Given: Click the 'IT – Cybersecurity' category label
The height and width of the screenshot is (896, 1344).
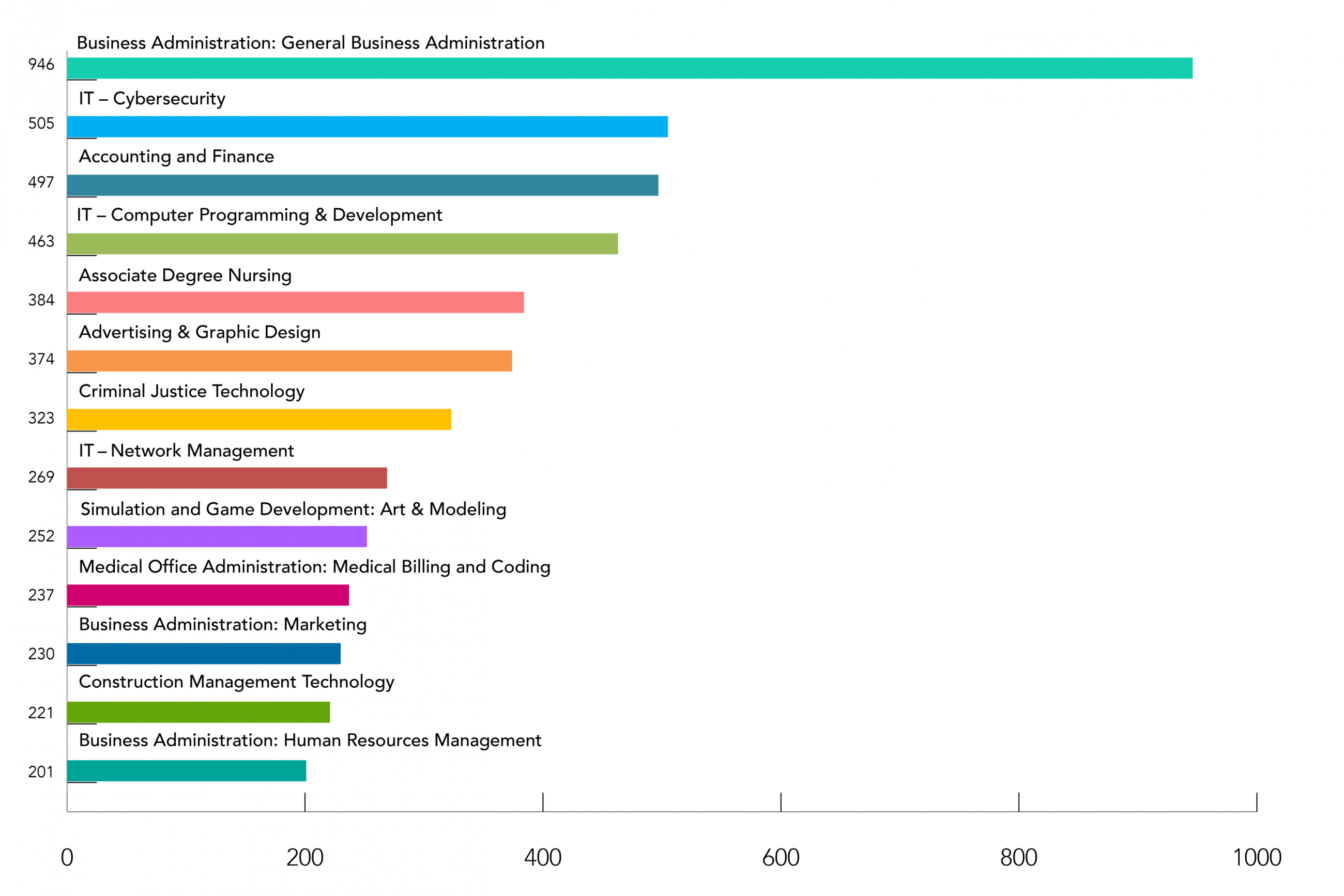Looking at the screenshot, I should [x=152, y=99].
